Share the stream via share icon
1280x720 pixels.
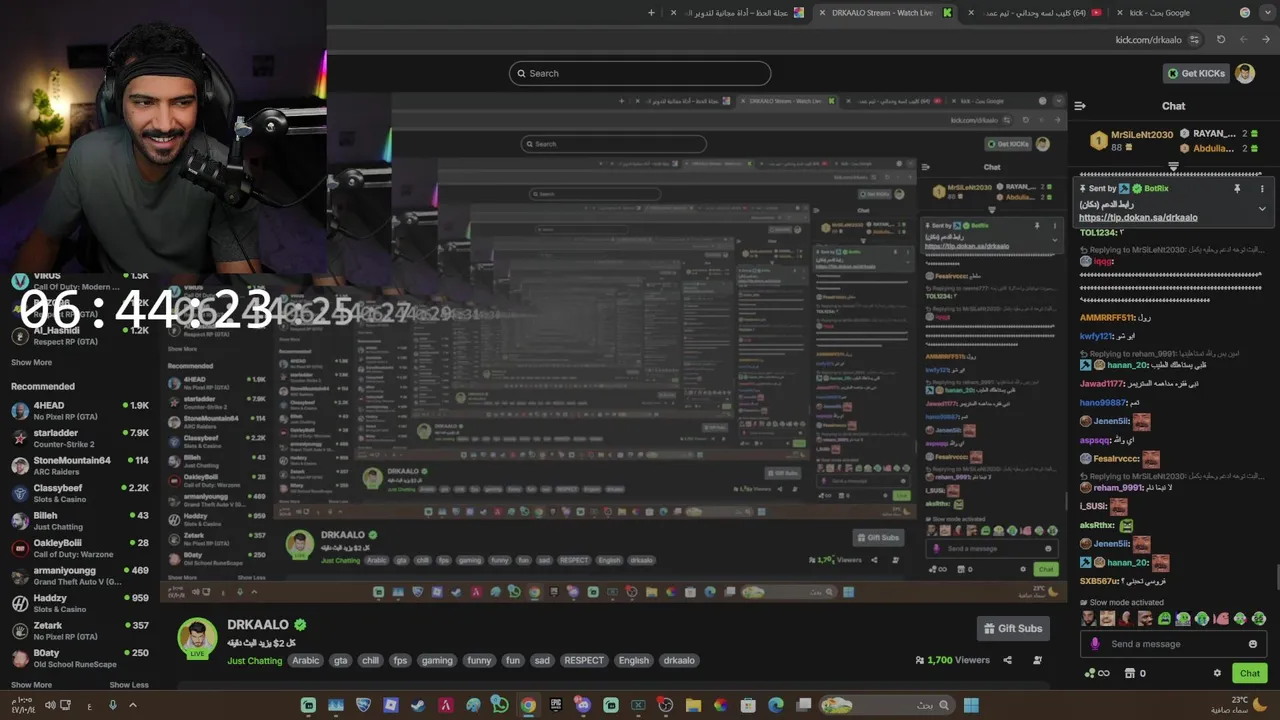(1007, 660)
